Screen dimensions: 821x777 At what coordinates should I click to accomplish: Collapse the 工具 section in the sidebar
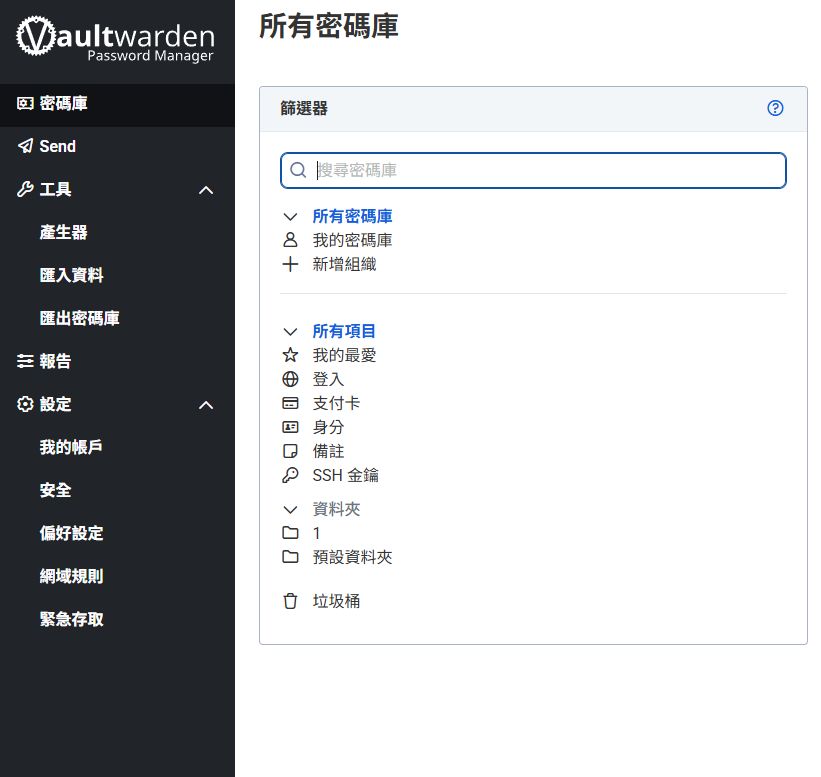[206, 190]
